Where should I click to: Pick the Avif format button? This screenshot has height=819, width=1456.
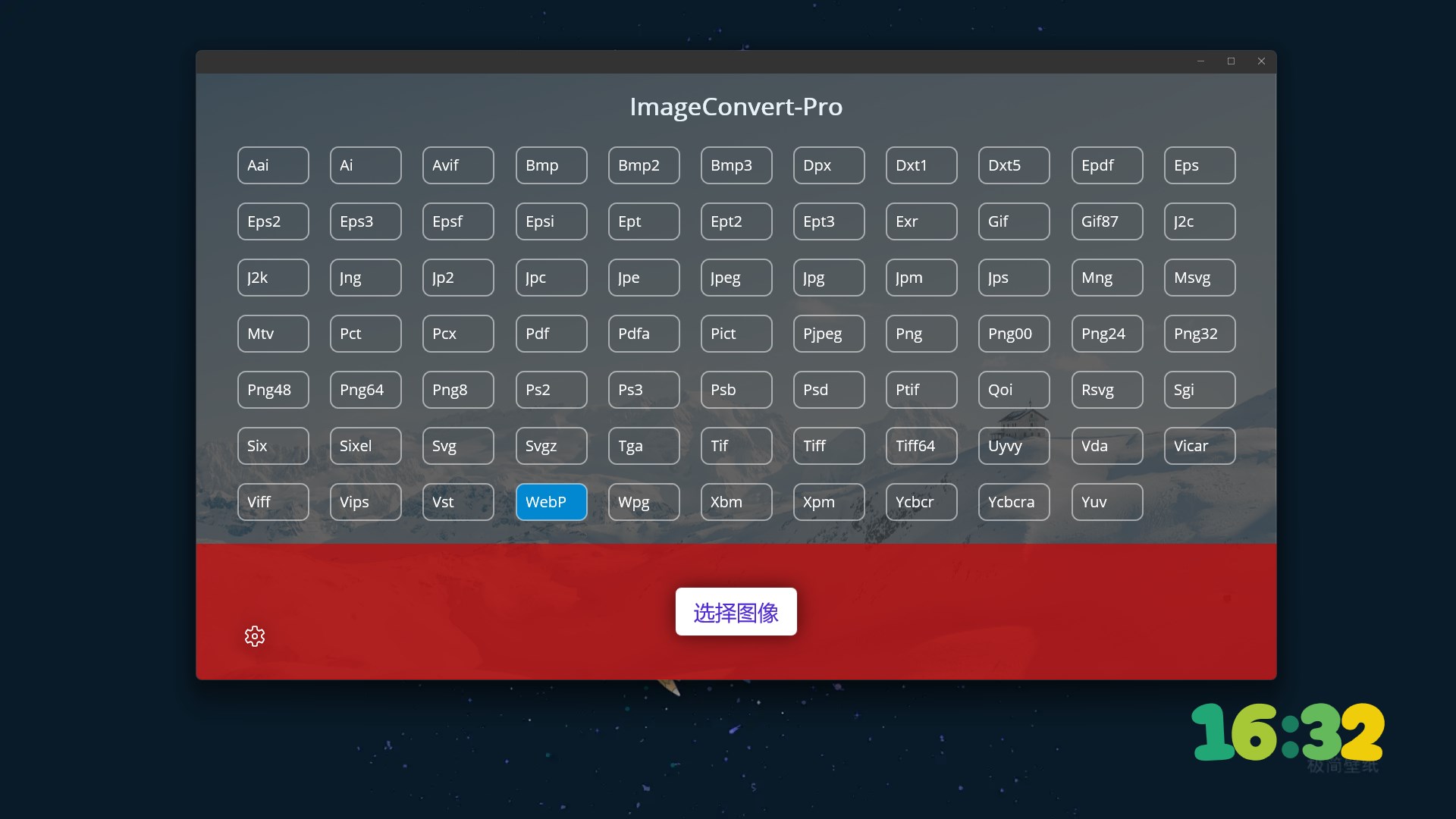pyautogui.click(x=458, y=165)
